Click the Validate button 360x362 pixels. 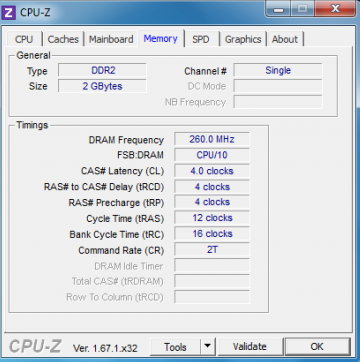250,347
